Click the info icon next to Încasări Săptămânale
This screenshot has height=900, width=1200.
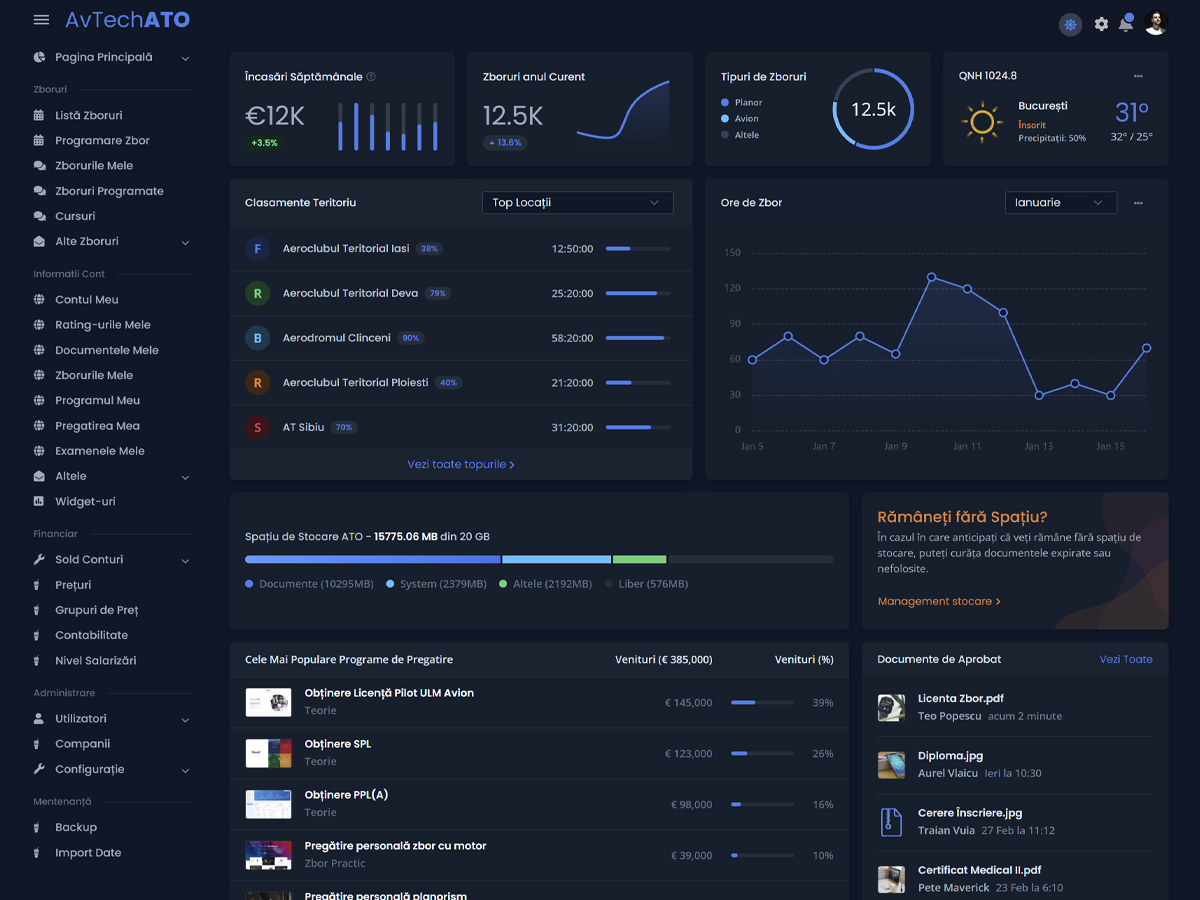click(x=371, y=77)
